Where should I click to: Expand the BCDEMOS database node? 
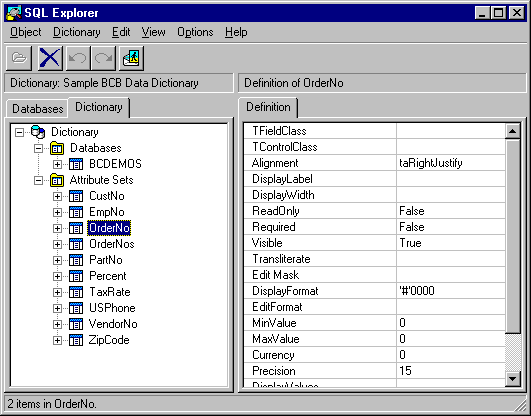[57, 164]
